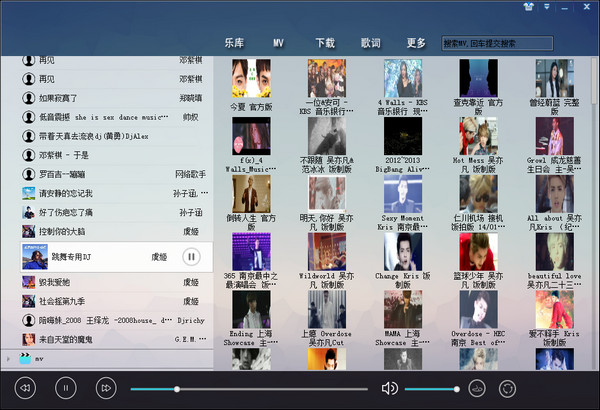This screenshot has width=600, height=410.
Task: Switch to the MV tab
Action: (x=279, y=43)
